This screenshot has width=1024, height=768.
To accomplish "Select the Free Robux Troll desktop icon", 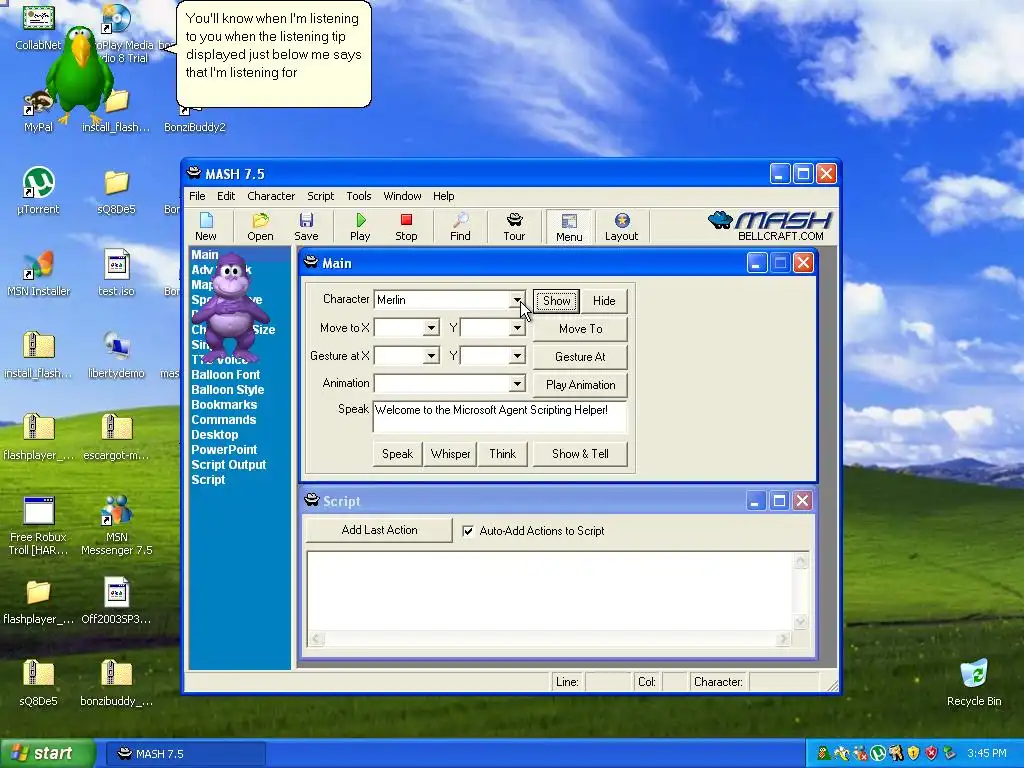I will (38, 526).
